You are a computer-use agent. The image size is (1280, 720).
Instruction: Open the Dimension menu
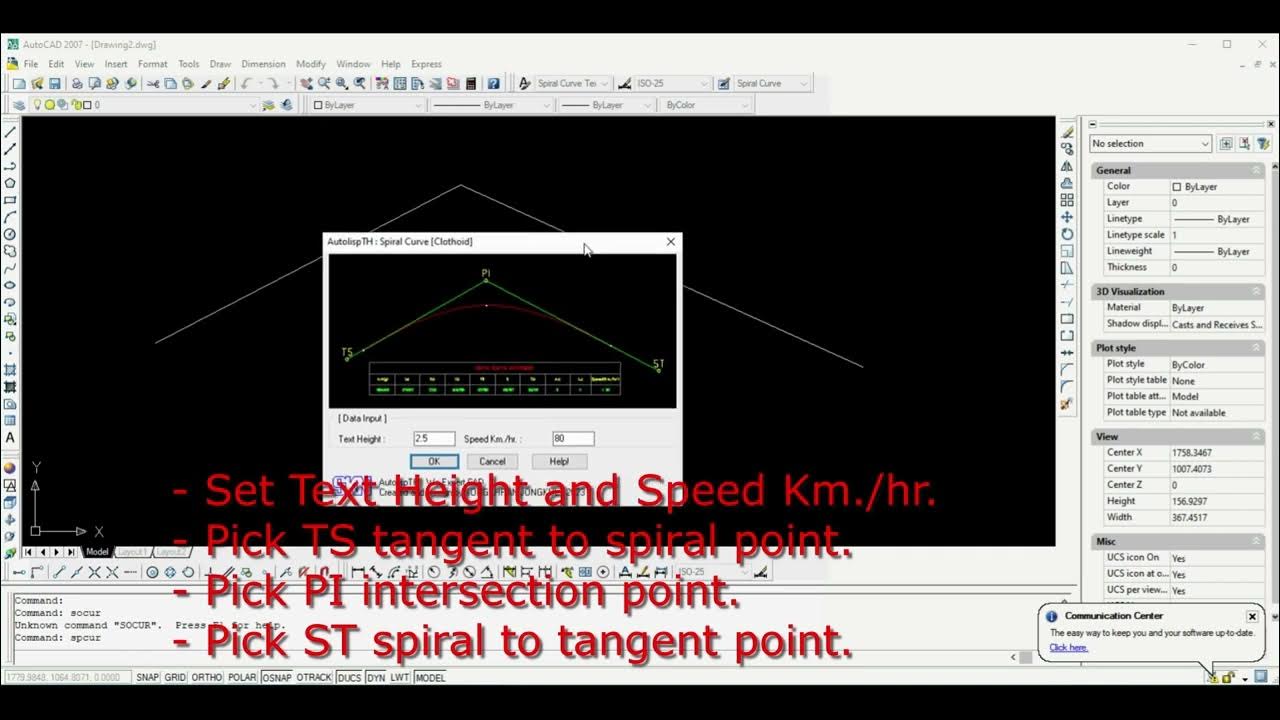point(263,64)
